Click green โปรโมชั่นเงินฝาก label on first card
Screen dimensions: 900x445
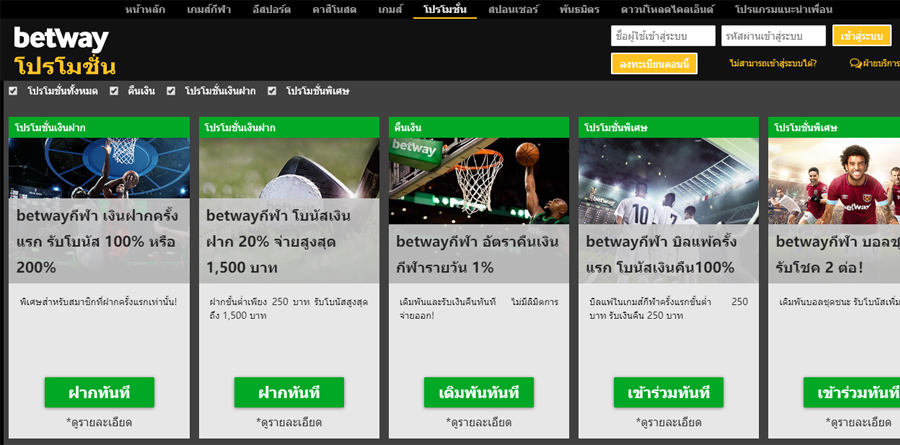click(x=51, y=127)
